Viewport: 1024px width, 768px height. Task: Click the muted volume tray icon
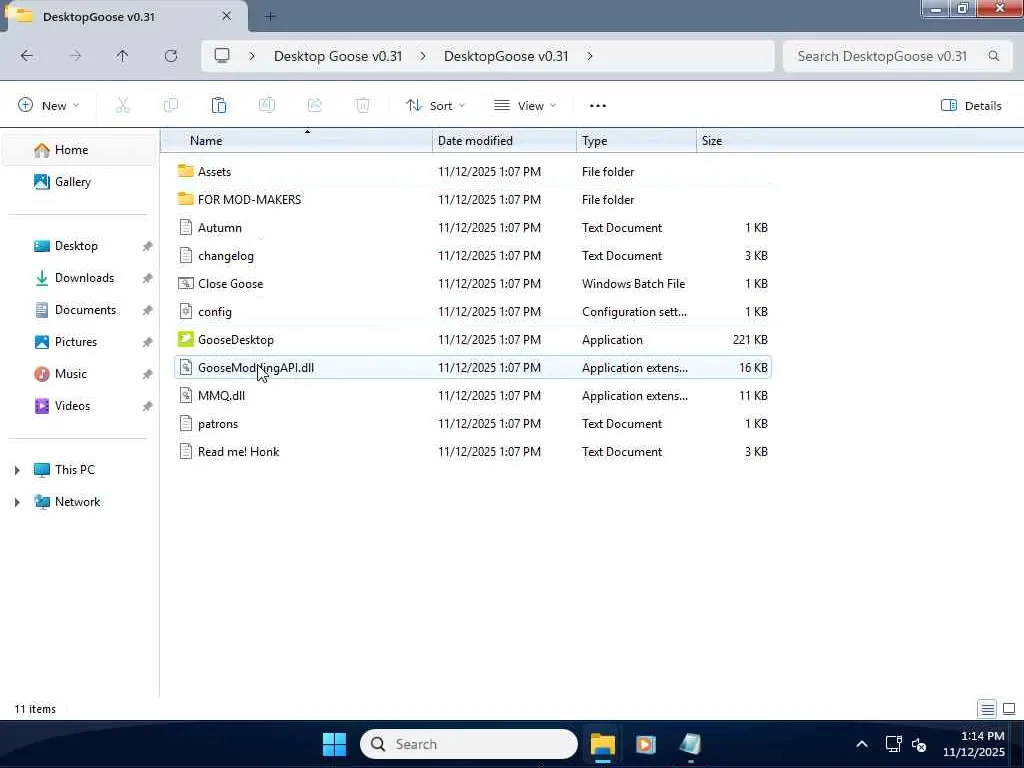(x=919, y=744)
